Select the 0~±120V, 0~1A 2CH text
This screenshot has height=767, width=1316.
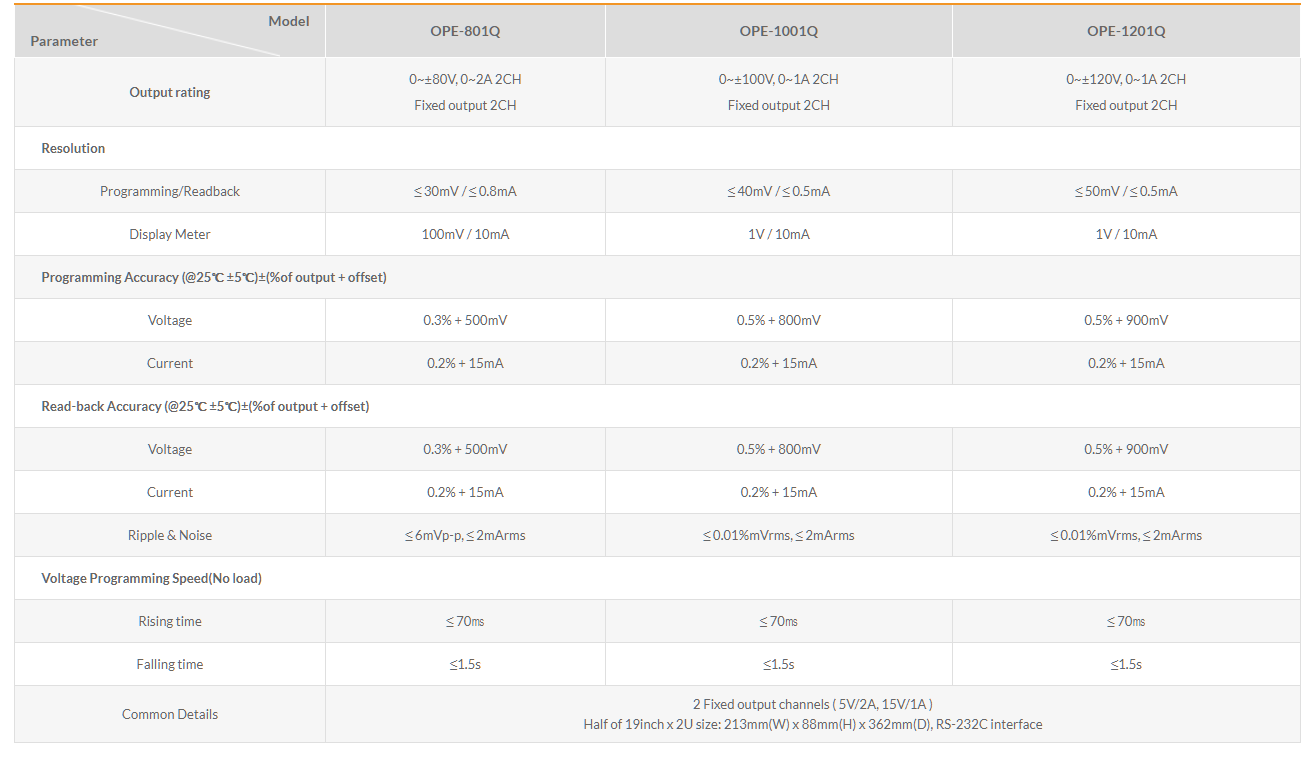[1126, 79]
